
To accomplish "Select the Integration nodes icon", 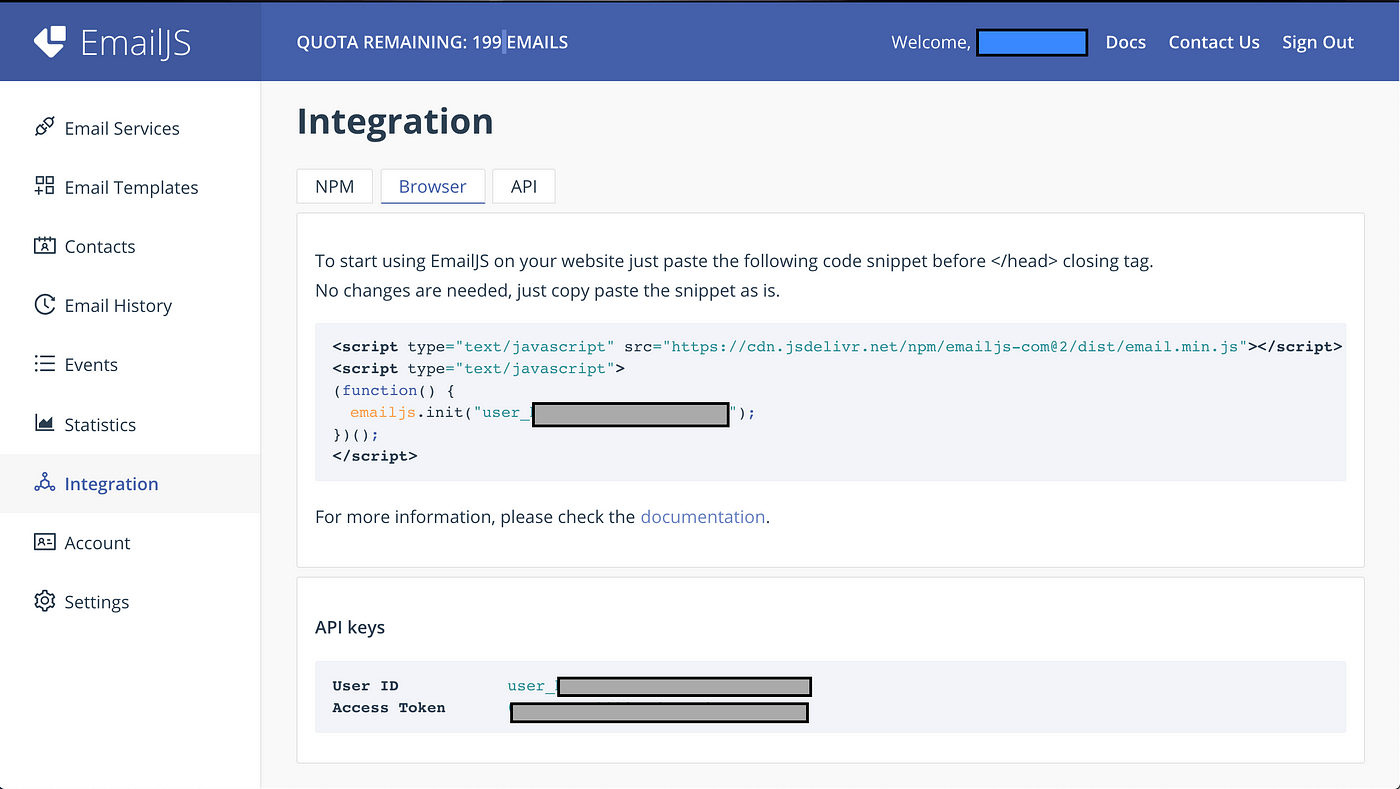I will click(x=44, y=483).
